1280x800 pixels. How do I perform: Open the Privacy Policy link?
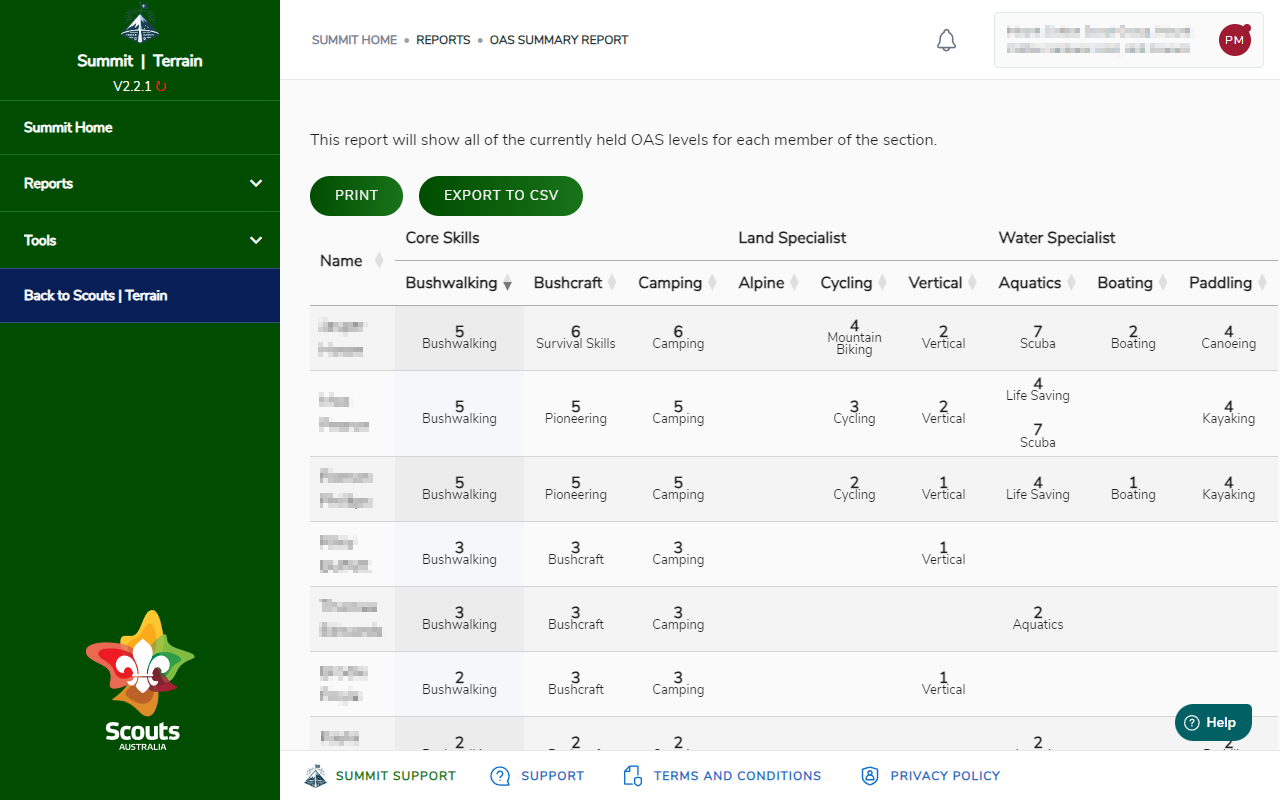point(944,775)
